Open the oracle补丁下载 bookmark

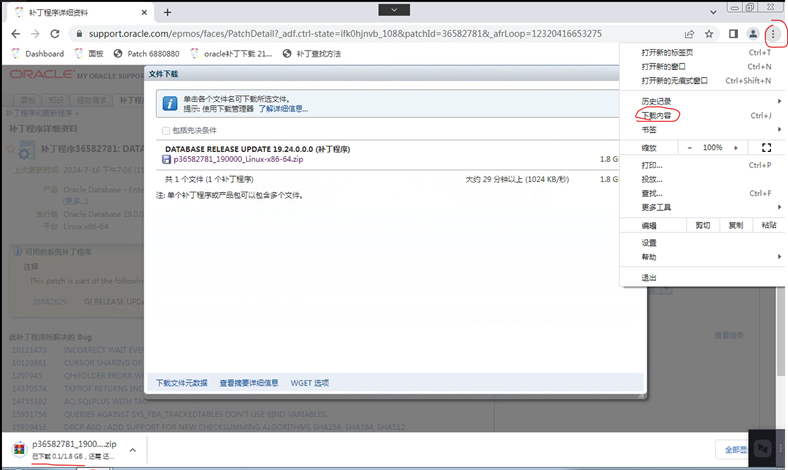(232, 54)
